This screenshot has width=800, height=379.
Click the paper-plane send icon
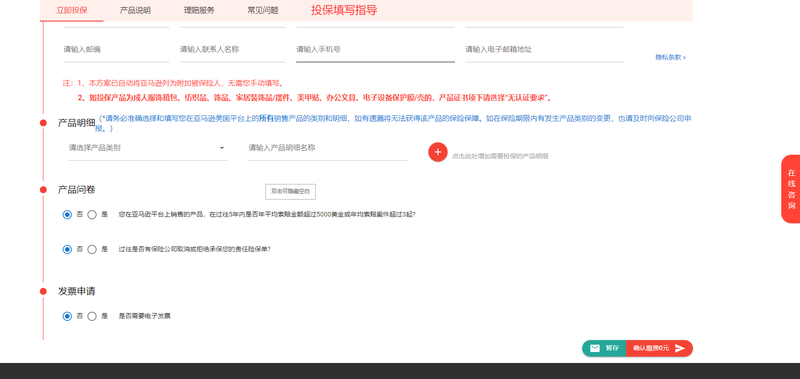(680, 348)
